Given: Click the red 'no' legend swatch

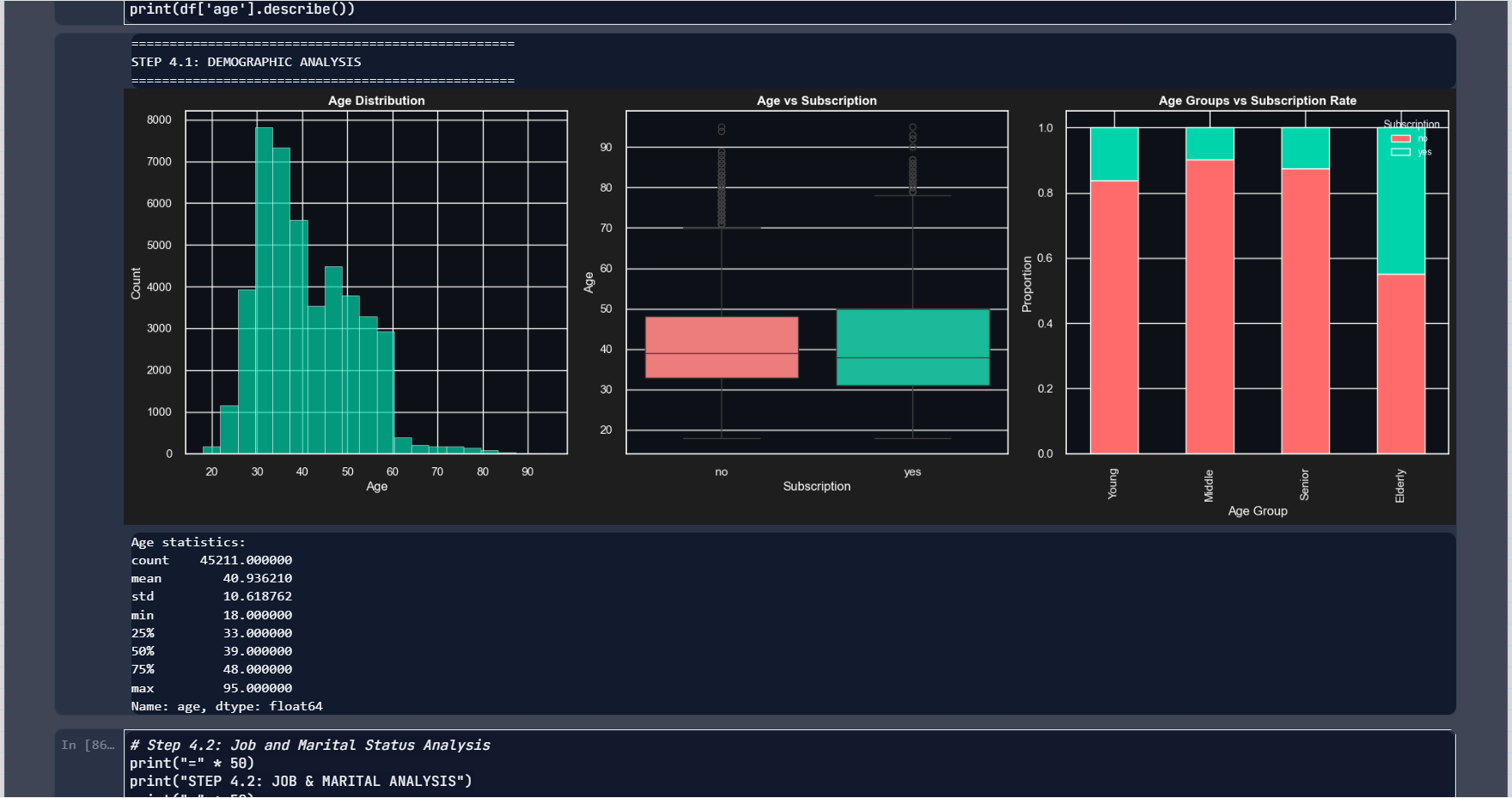Looking at the screenshot, I should (x=1400, y=139).
